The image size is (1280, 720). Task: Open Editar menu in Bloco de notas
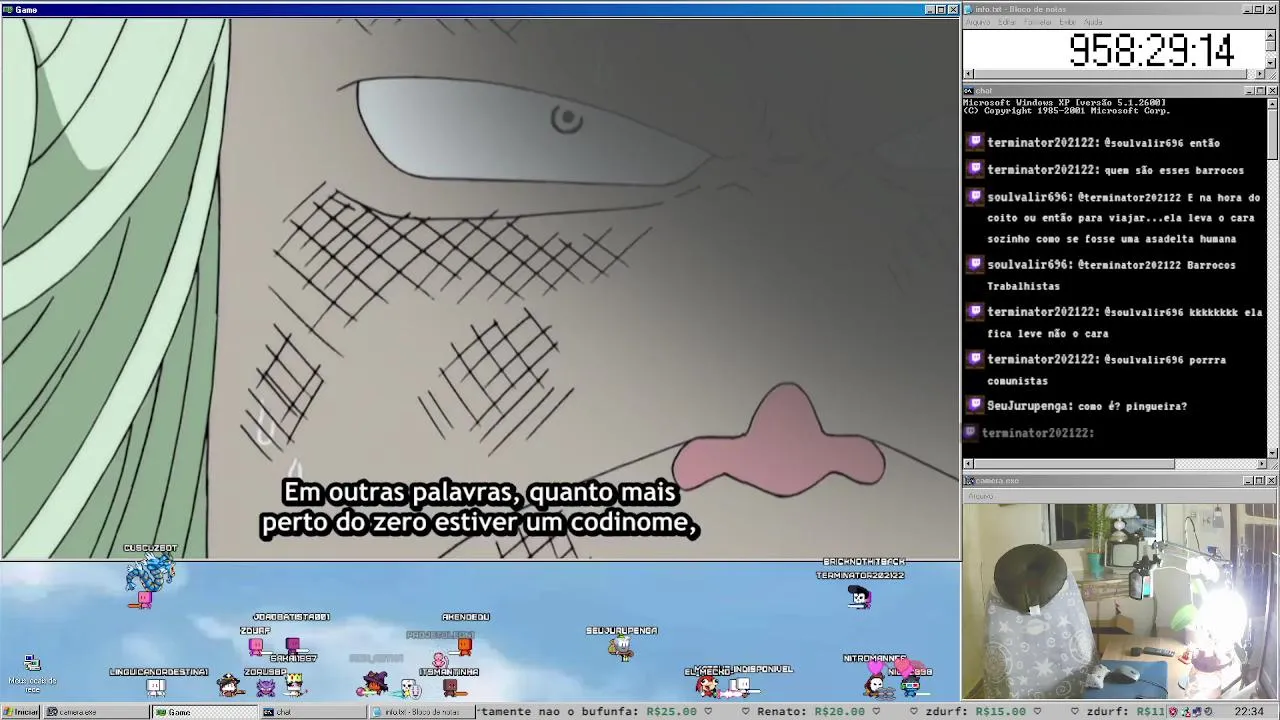[1006, 22]
